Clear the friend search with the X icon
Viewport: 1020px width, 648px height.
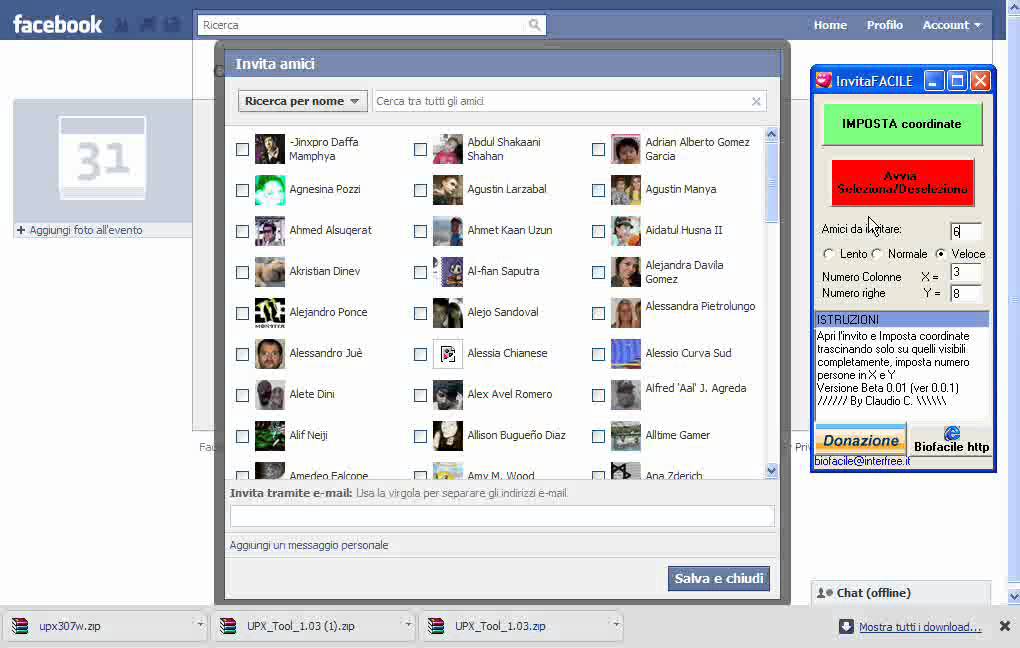coord(756,101)
